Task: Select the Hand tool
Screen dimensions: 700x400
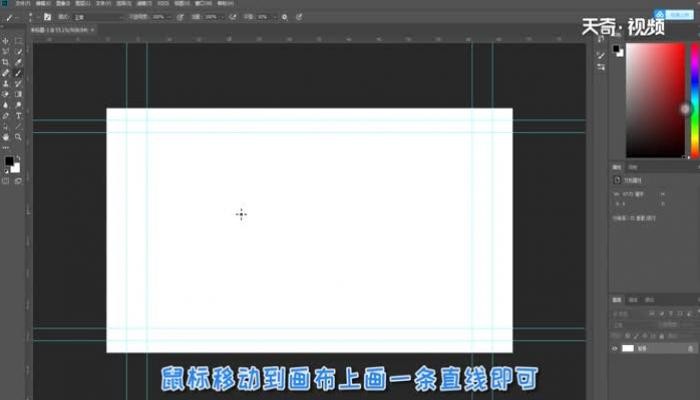Action: coord(5,137)
